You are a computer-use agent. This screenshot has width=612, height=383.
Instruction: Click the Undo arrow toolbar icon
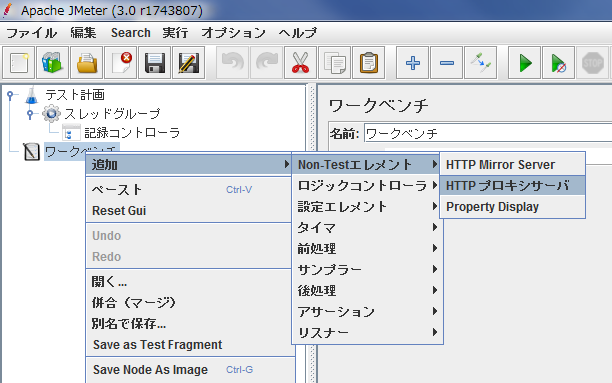[x=233, y=63]
